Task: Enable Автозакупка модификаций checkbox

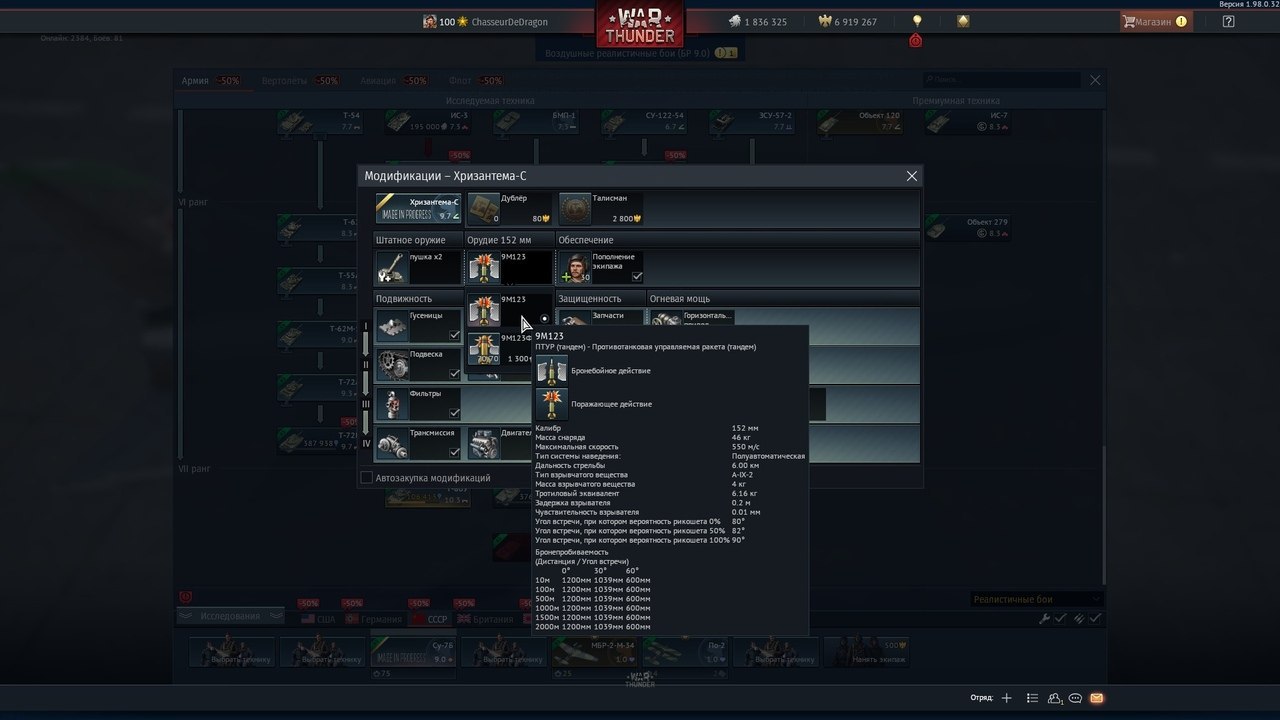Action: [366, 478]
